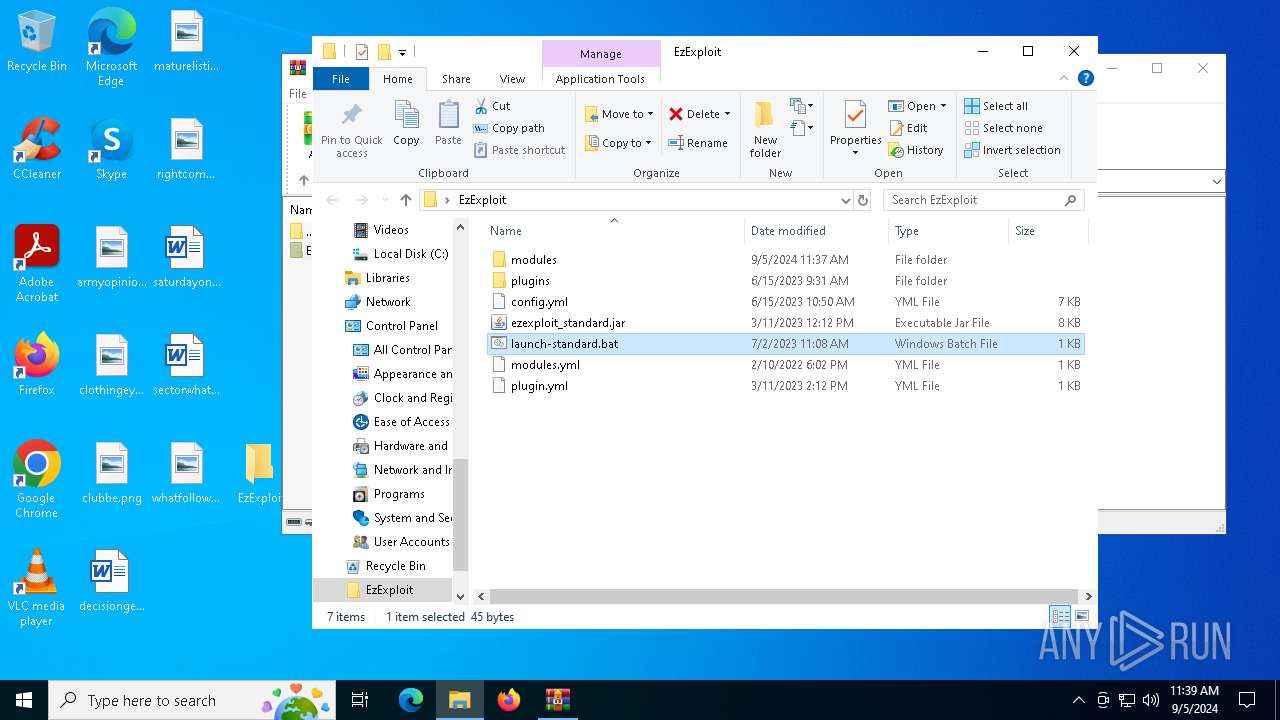Click the Properties icon

click(x=855, y=116)
